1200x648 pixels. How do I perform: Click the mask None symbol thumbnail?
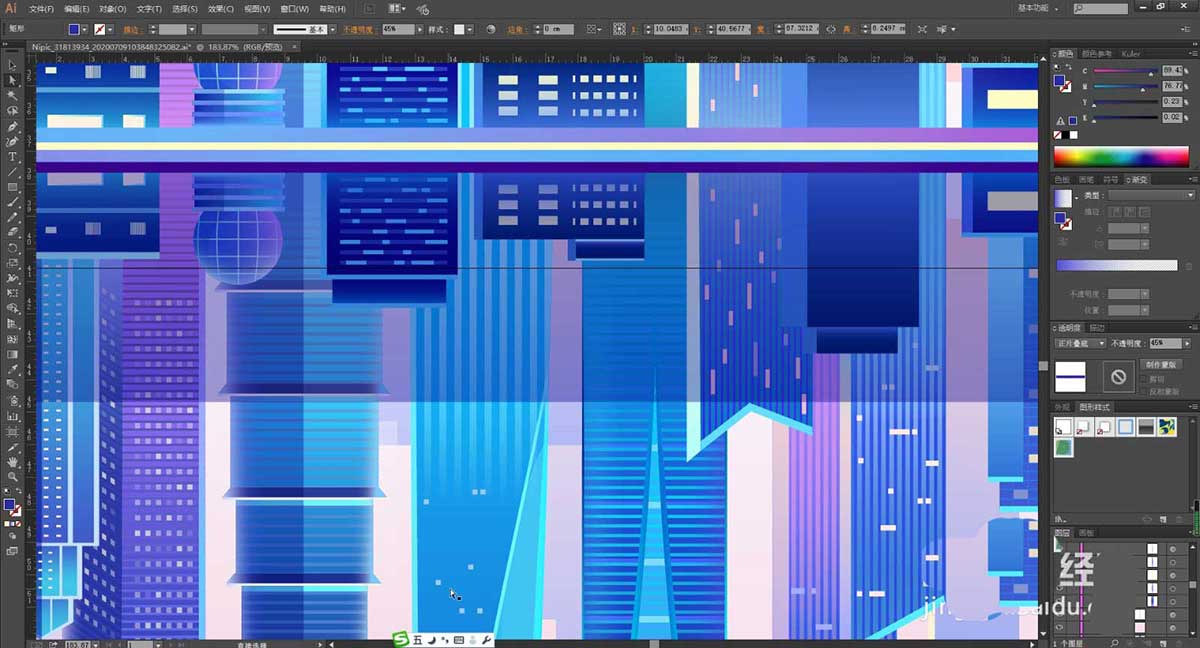1118,377
